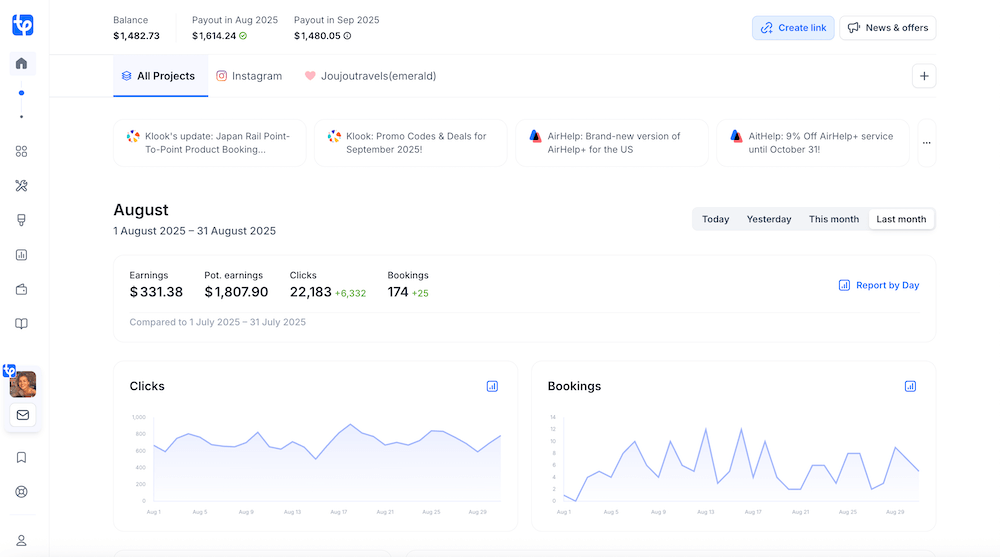Open Report by Day
Viewport: 1000px width, 557px height.
coord(879,285)
